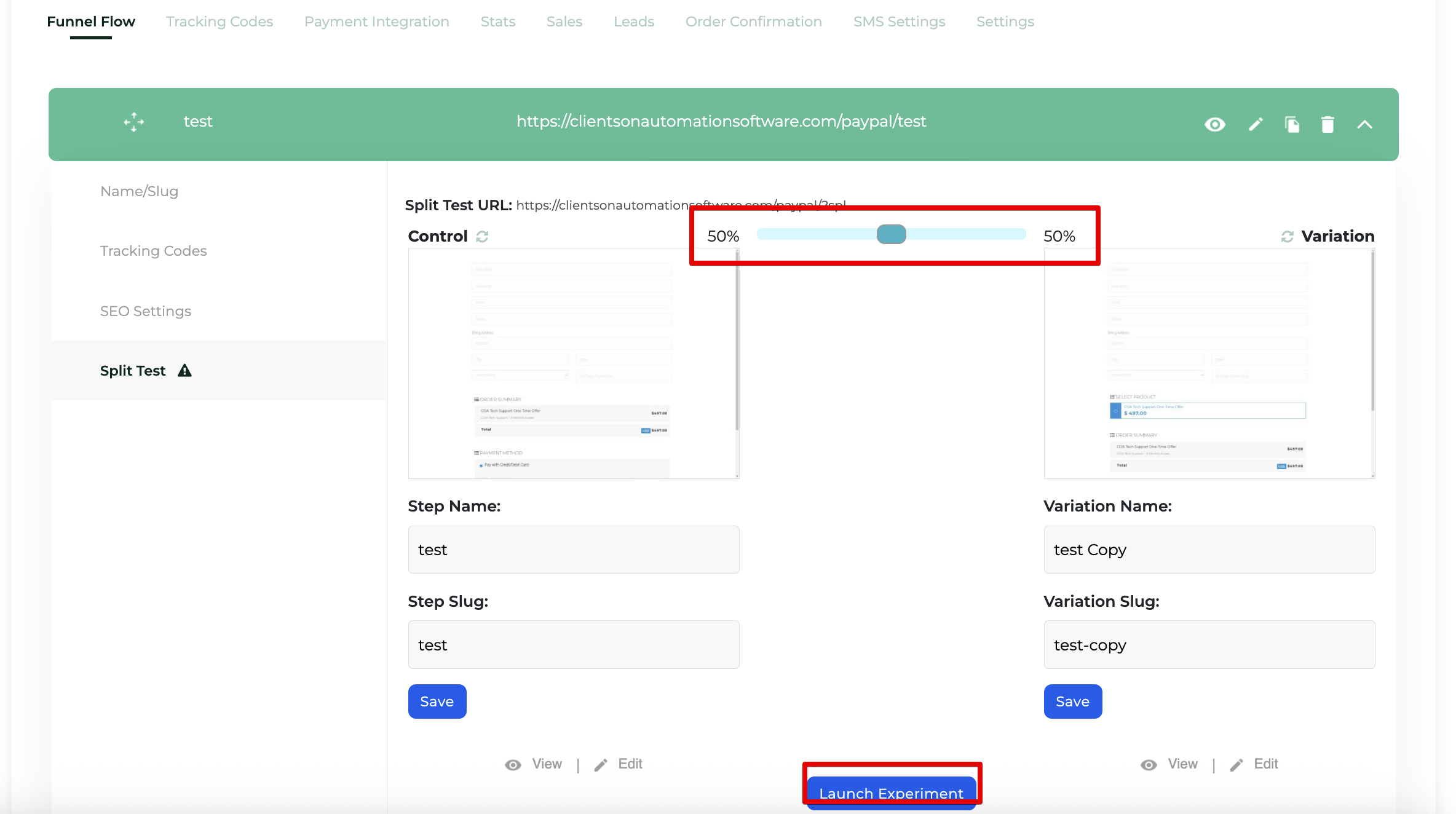The height and width of the screenshot is (814, 1456).
Task: Collapse the test funnel step panel
Action: [1364, 124]
